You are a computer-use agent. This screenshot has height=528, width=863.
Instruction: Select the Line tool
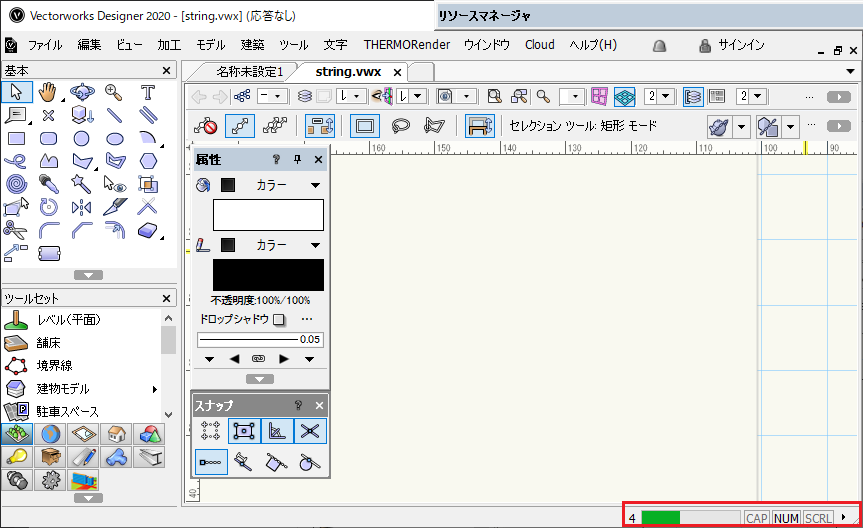coord(114,115)
